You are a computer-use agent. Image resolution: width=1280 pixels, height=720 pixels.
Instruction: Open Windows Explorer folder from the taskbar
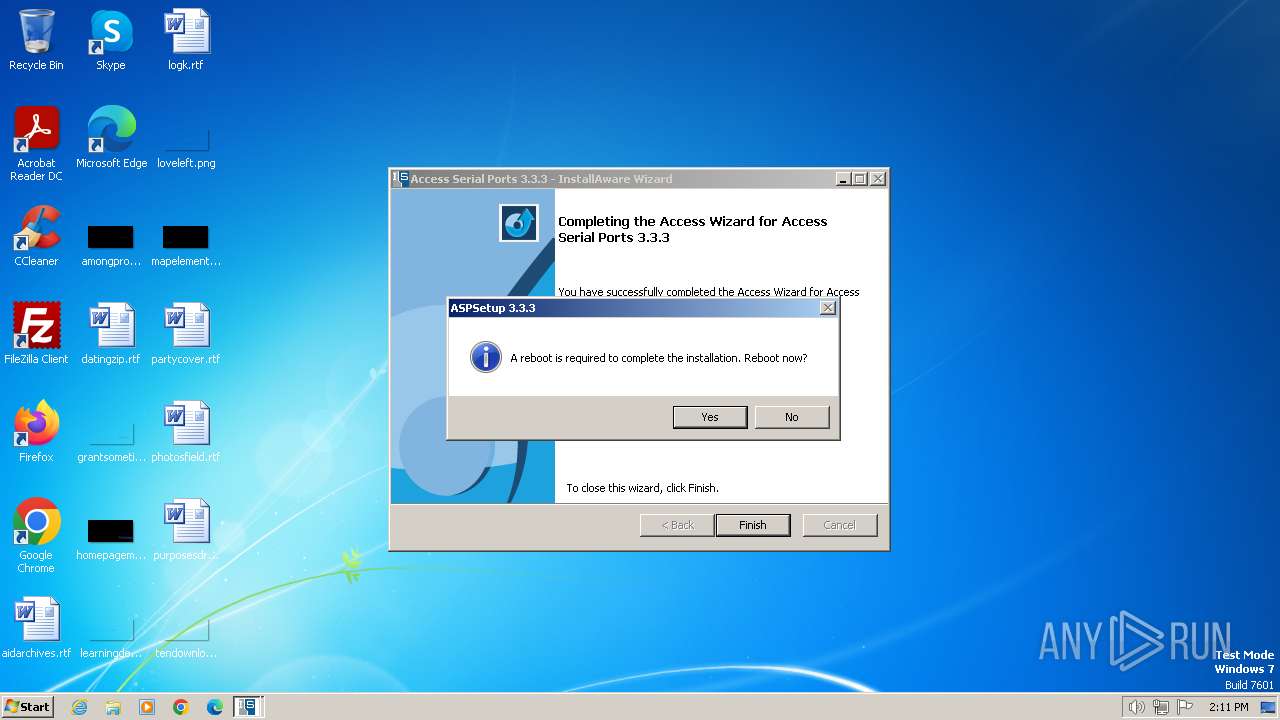113,707
